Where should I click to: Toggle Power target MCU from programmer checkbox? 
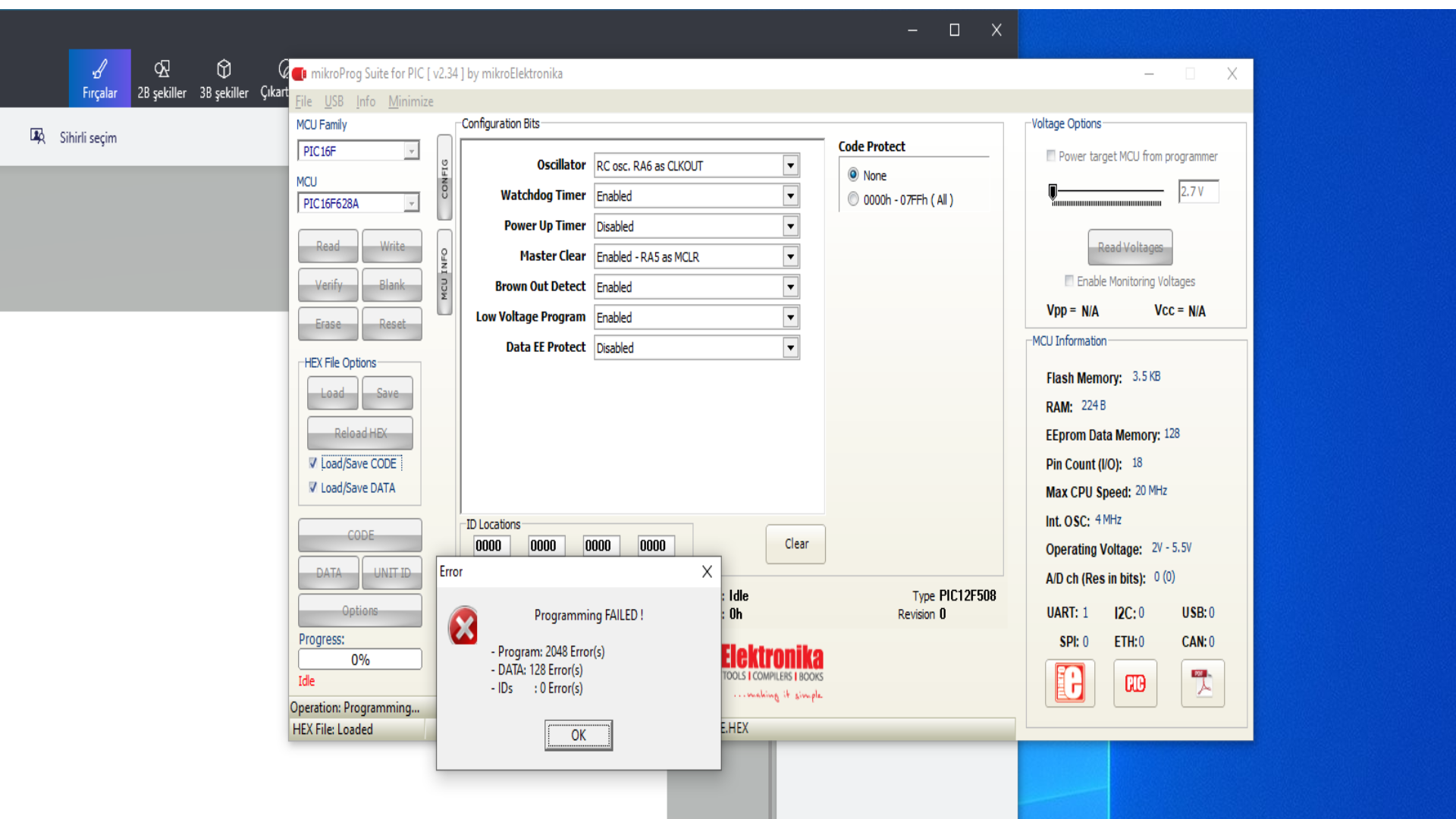pos(1051,156)
